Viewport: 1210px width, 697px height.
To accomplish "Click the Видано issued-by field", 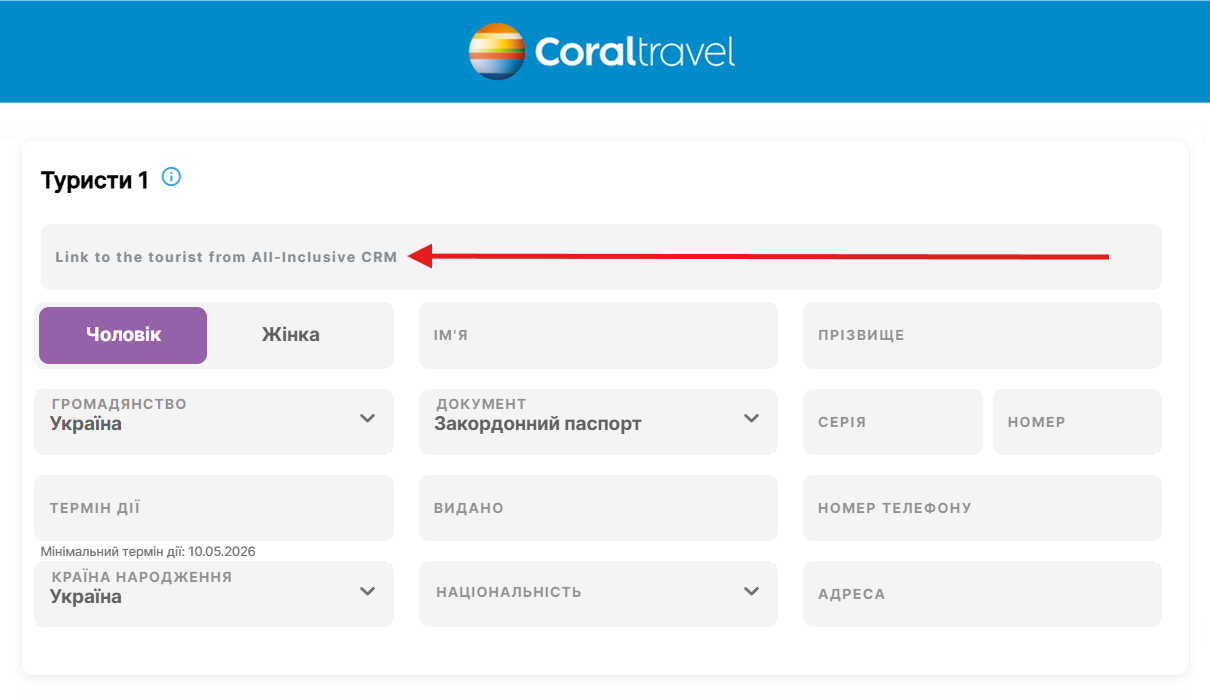I will (597, 508).
